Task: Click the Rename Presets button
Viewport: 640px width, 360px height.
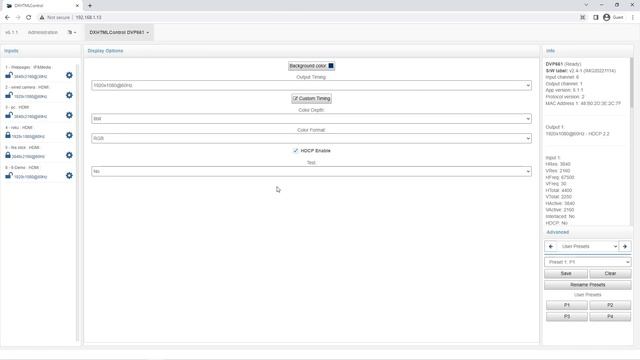Action: tap(588, 285)
